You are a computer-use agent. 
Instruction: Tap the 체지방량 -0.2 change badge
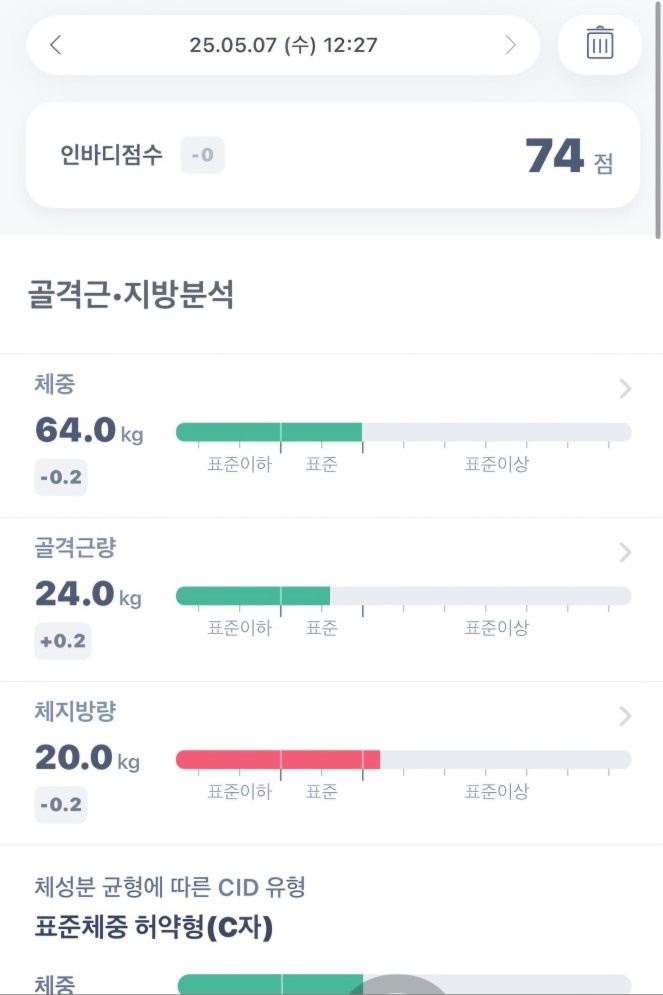click(x=61, y=805)
